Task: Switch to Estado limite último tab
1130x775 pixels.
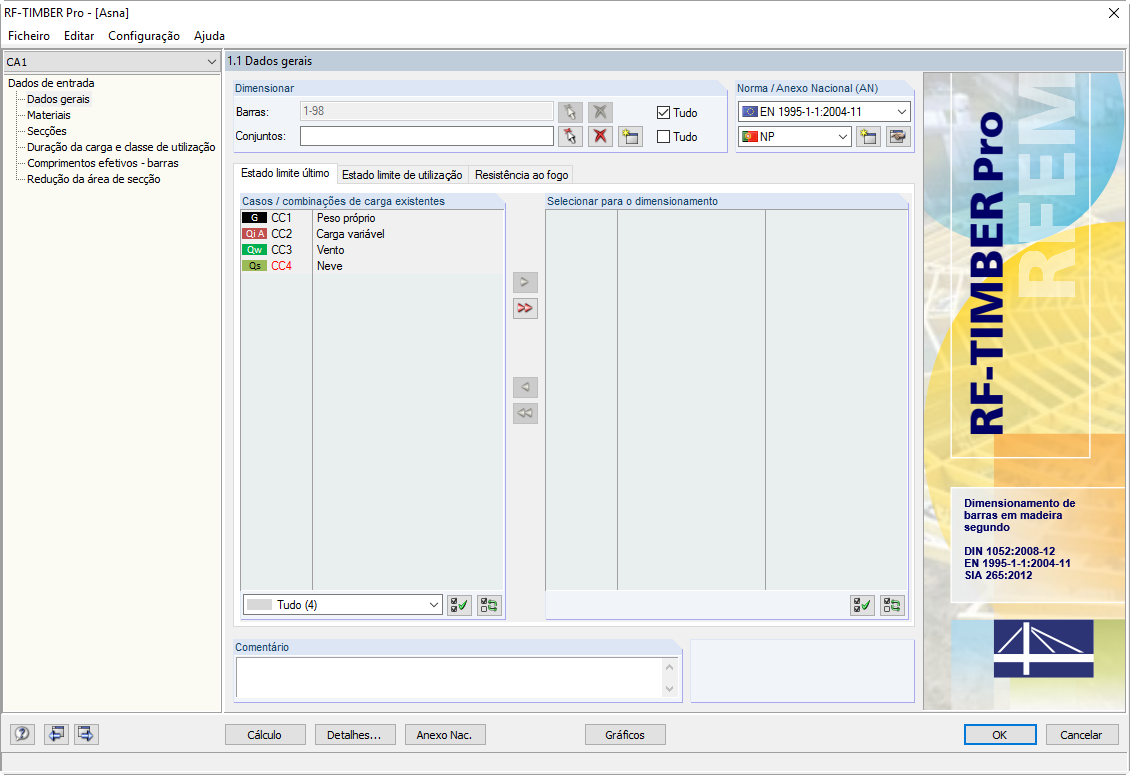Action: pos(285,174)
